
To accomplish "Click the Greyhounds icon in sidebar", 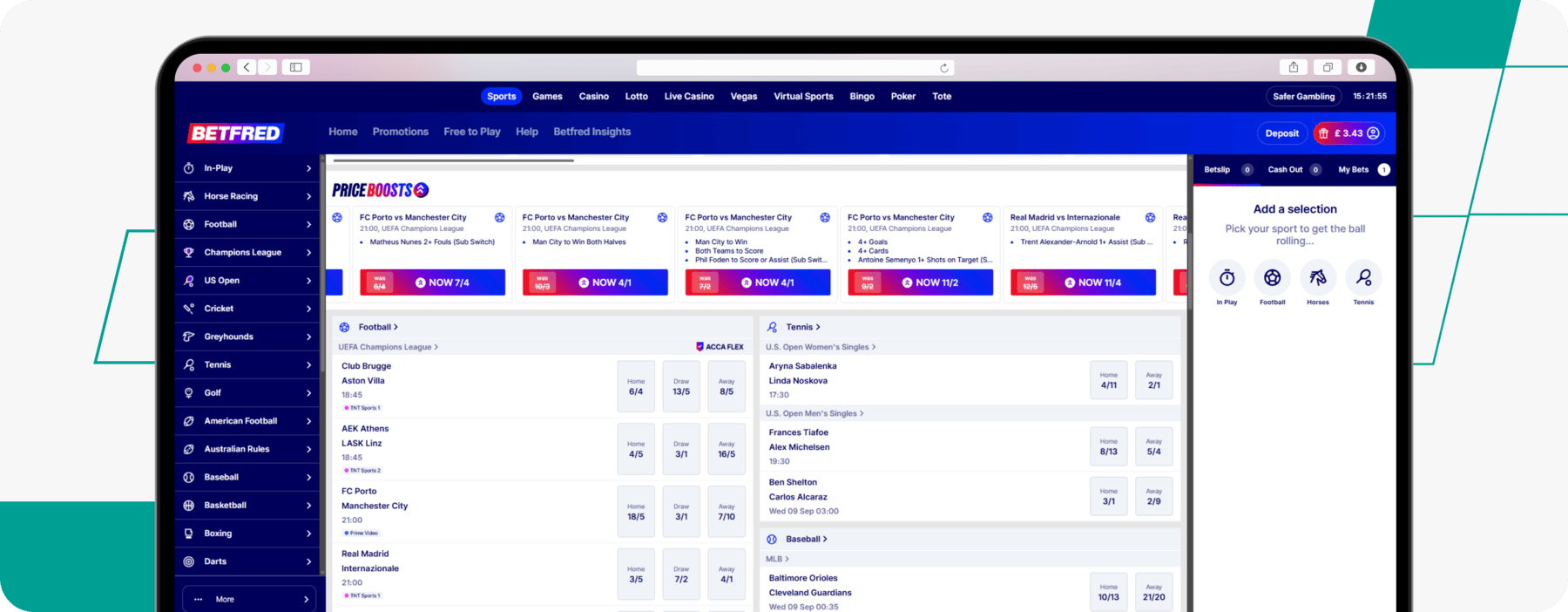I will click(188, 337).
